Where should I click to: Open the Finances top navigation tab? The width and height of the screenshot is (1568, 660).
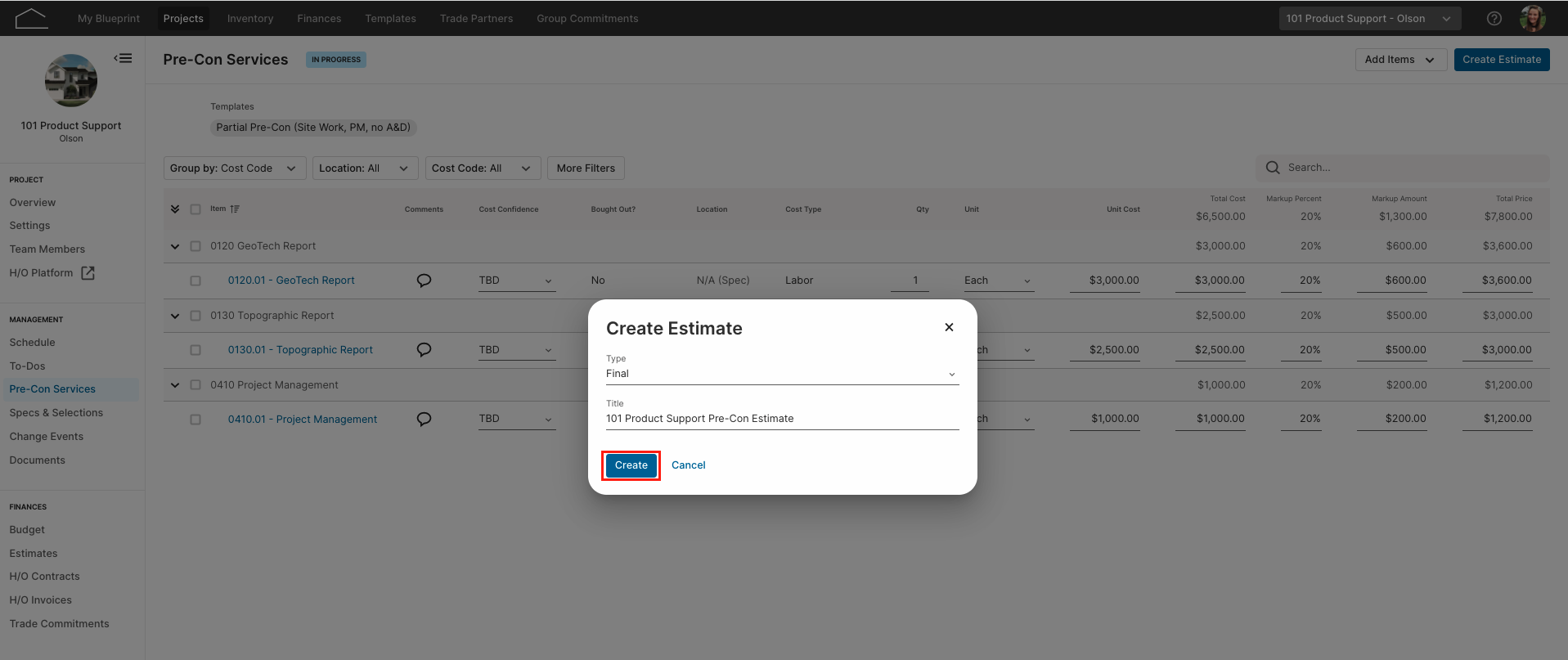pos(319,18)
